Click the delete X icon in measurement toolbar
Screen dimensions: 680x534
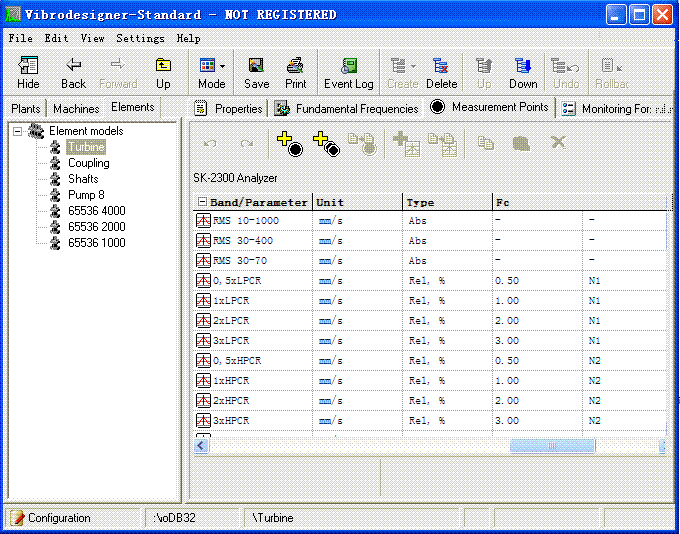click(558, 142)
